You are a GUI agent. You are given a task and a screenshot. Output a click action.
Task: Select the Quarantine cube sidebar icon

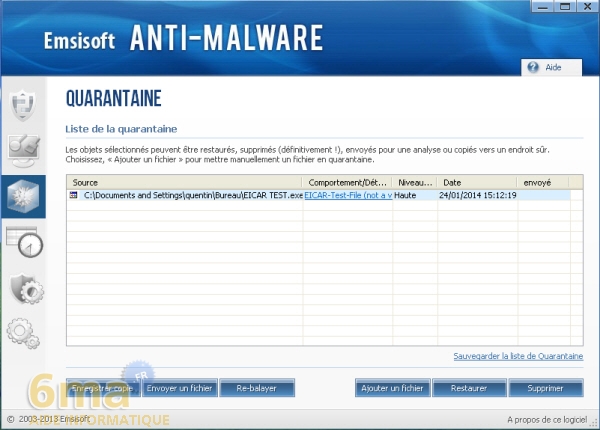[x=23, y=197]
